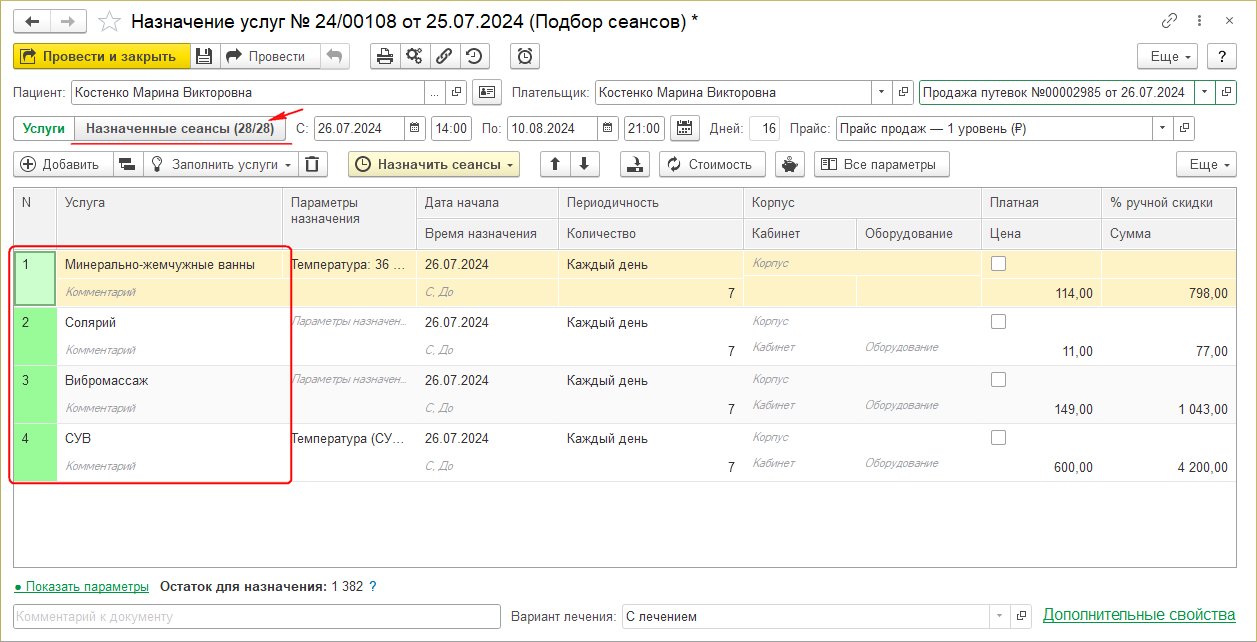
Task: Move row down with arrow icon
Action: click(584, 165)
